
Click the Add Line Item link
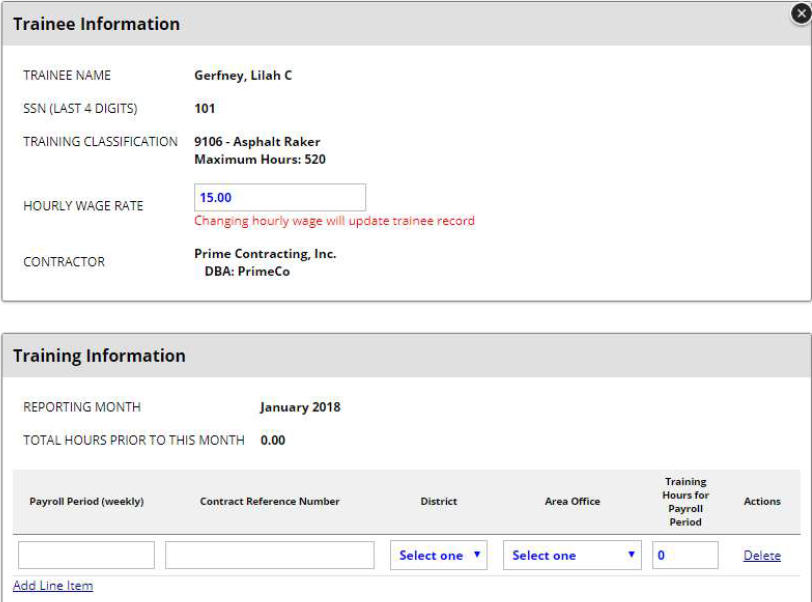(53, 586)
